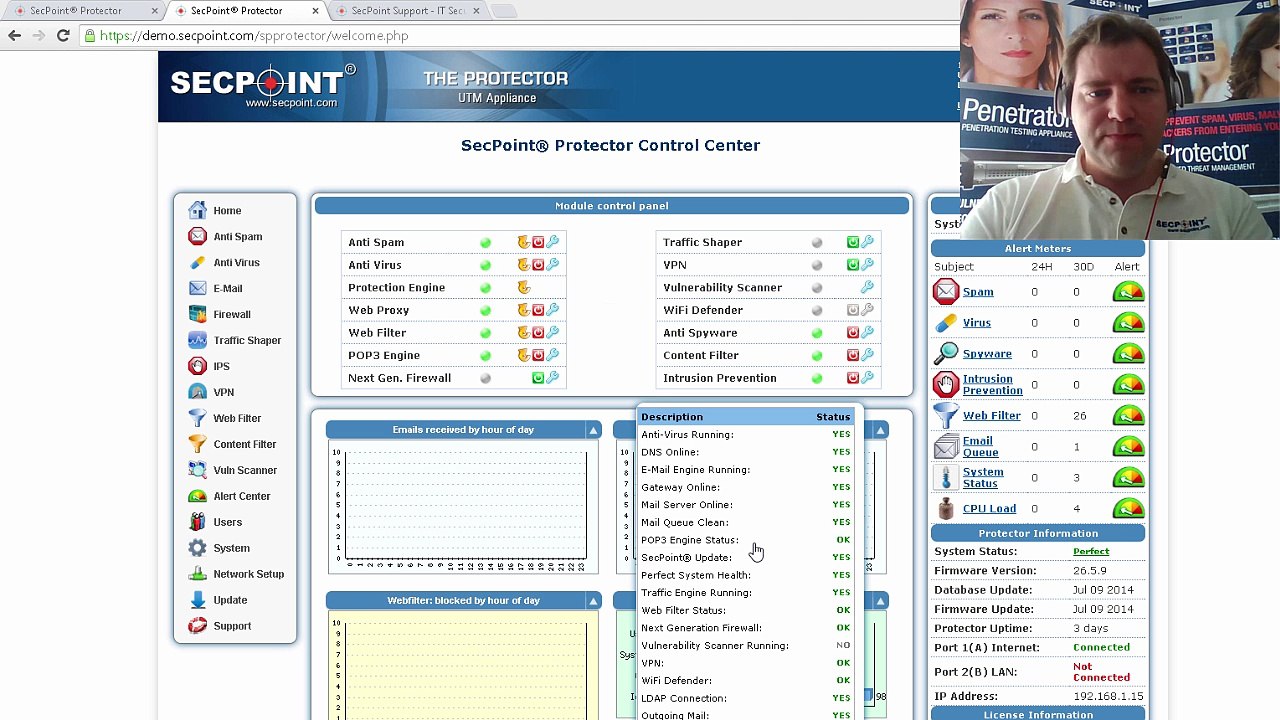Click the Module control panel header
The width and height of the screenshot is (1280, 720).
[612, 206]
